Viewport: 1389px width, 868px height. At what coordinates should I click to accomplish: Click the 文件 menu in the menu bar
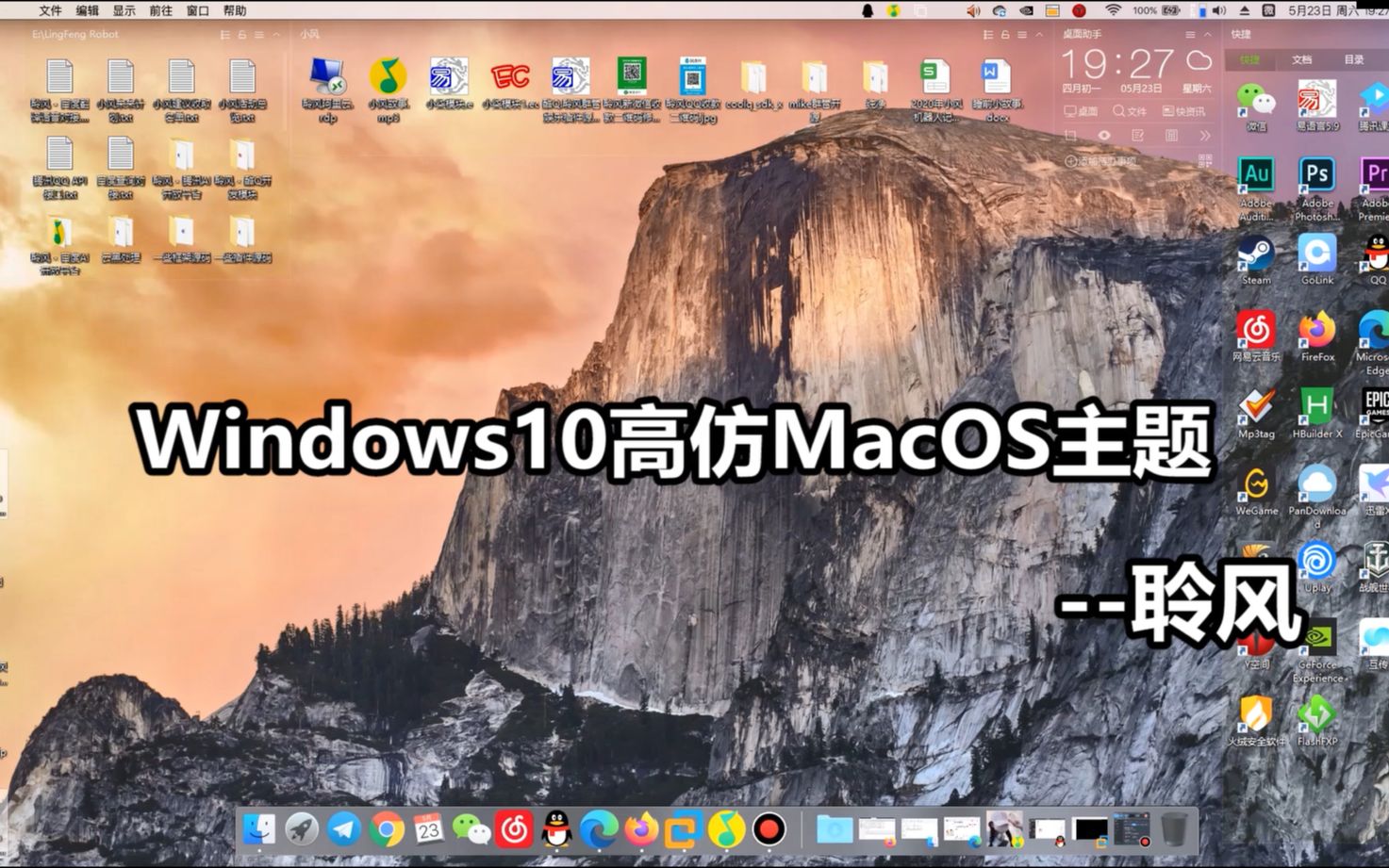tap(50, 10)
